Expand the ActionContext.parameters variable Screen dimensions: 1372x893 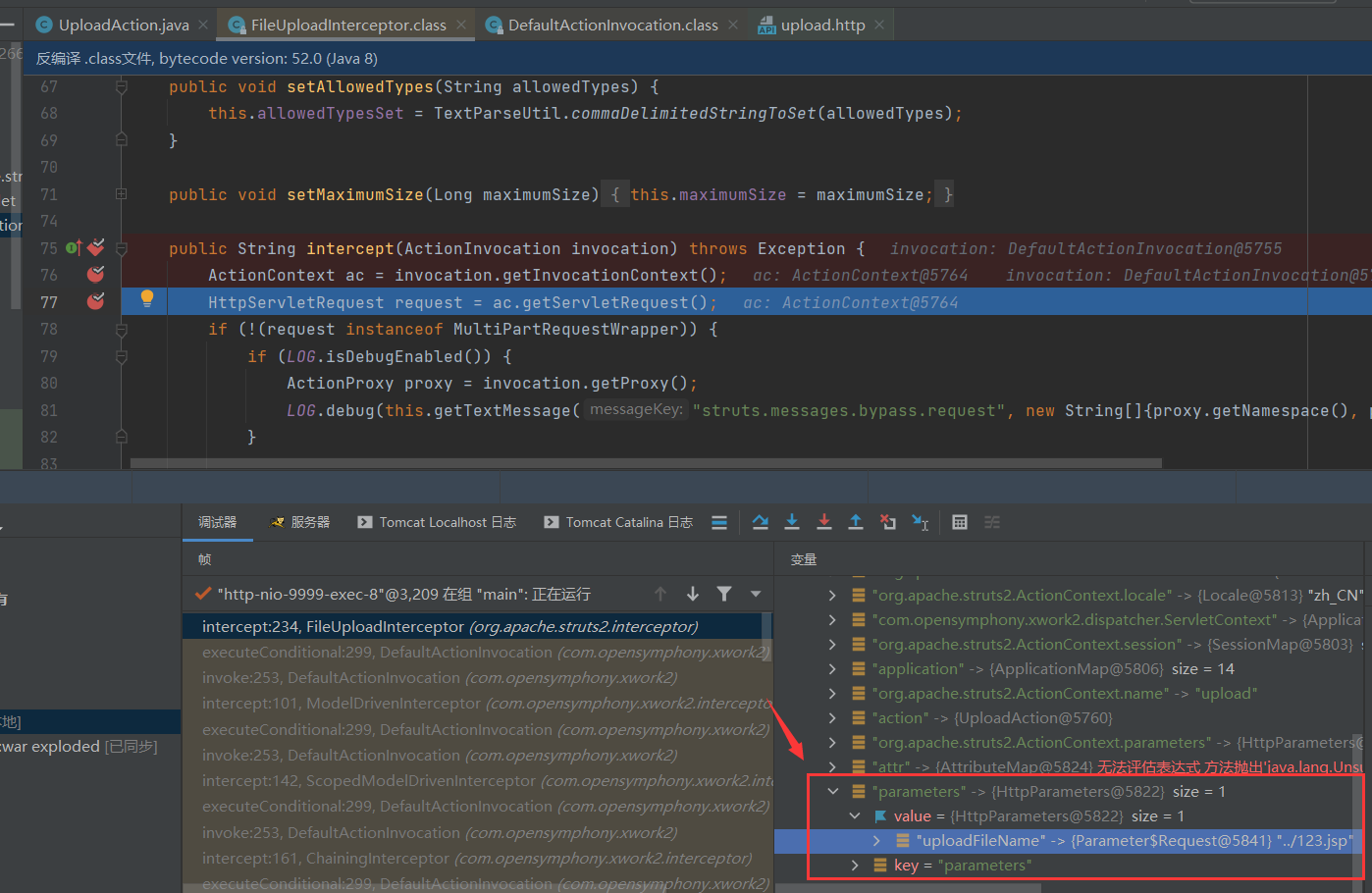pos(832,742)
